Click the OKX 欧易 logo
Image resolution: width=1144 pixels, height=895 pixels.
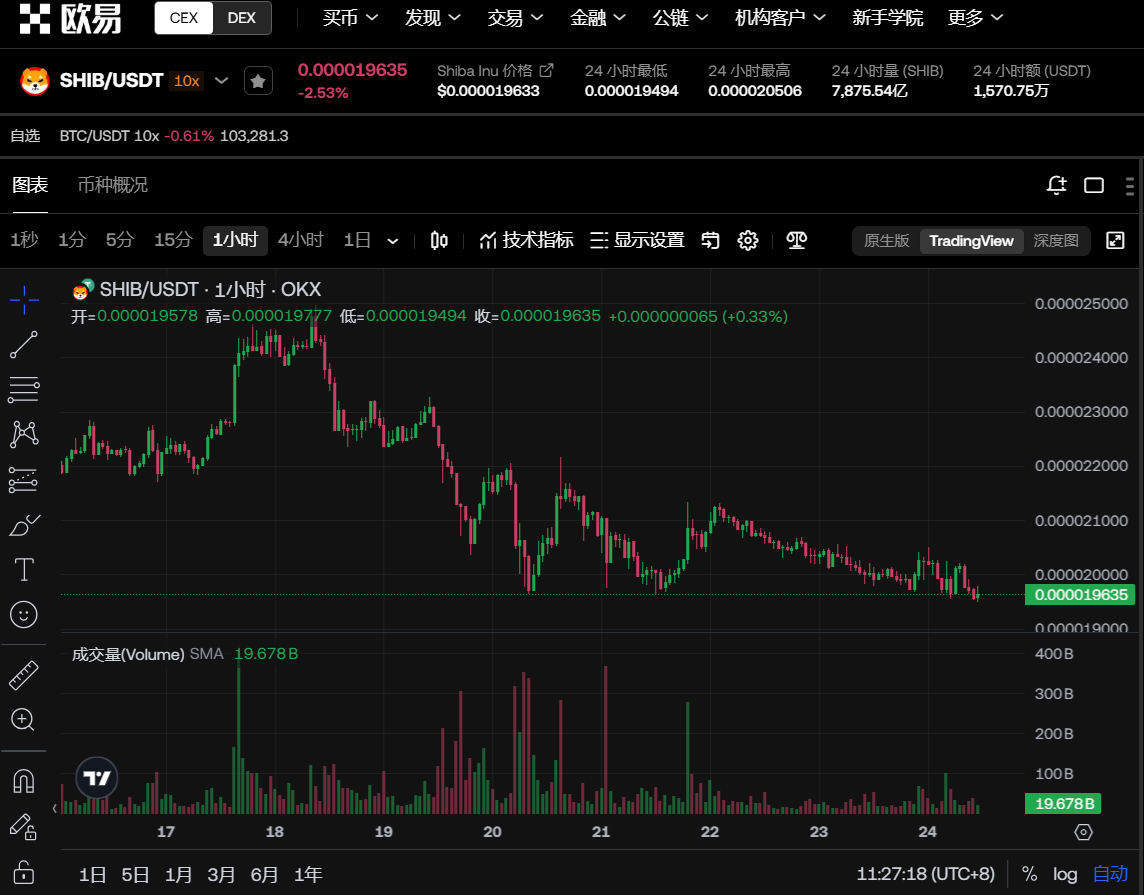coord(70,18)
